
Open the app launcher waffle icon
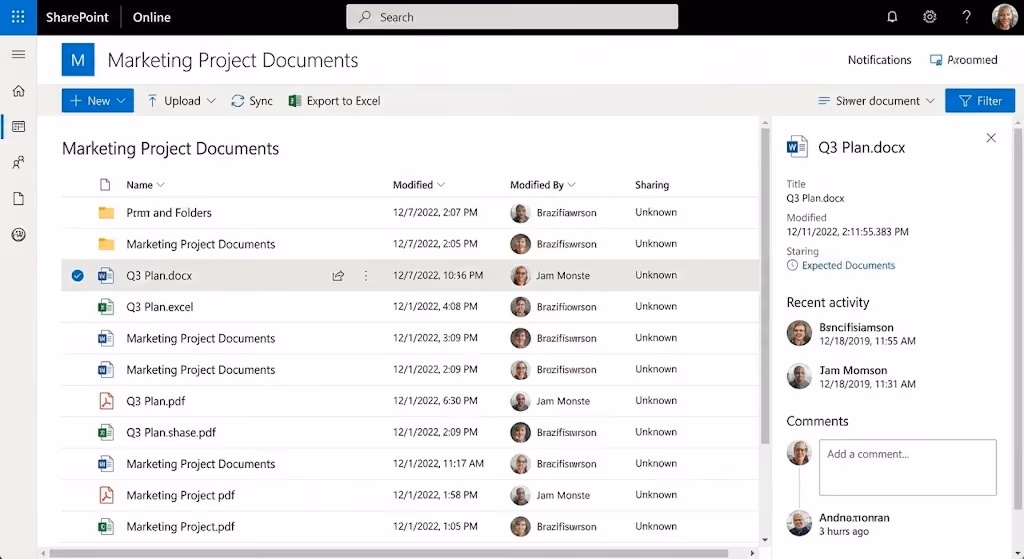pyautogui.click(x=18, y=17)
